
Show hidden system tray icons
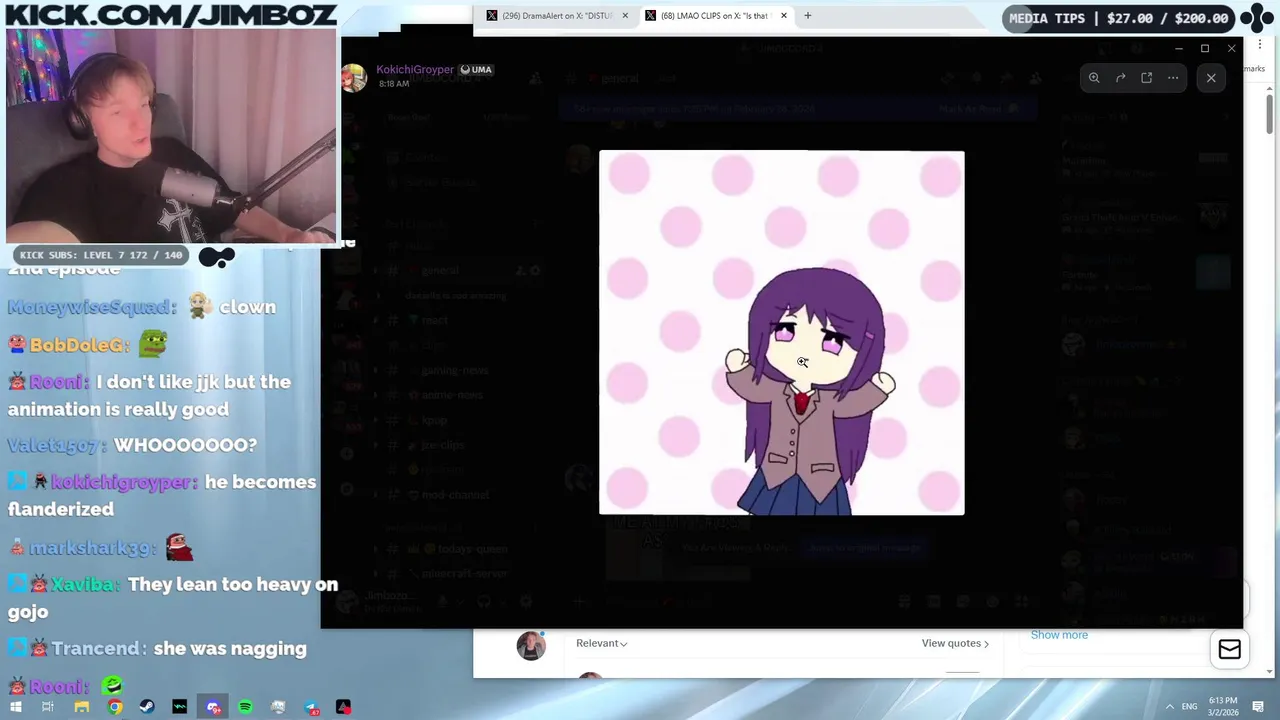coord(1169,707)
